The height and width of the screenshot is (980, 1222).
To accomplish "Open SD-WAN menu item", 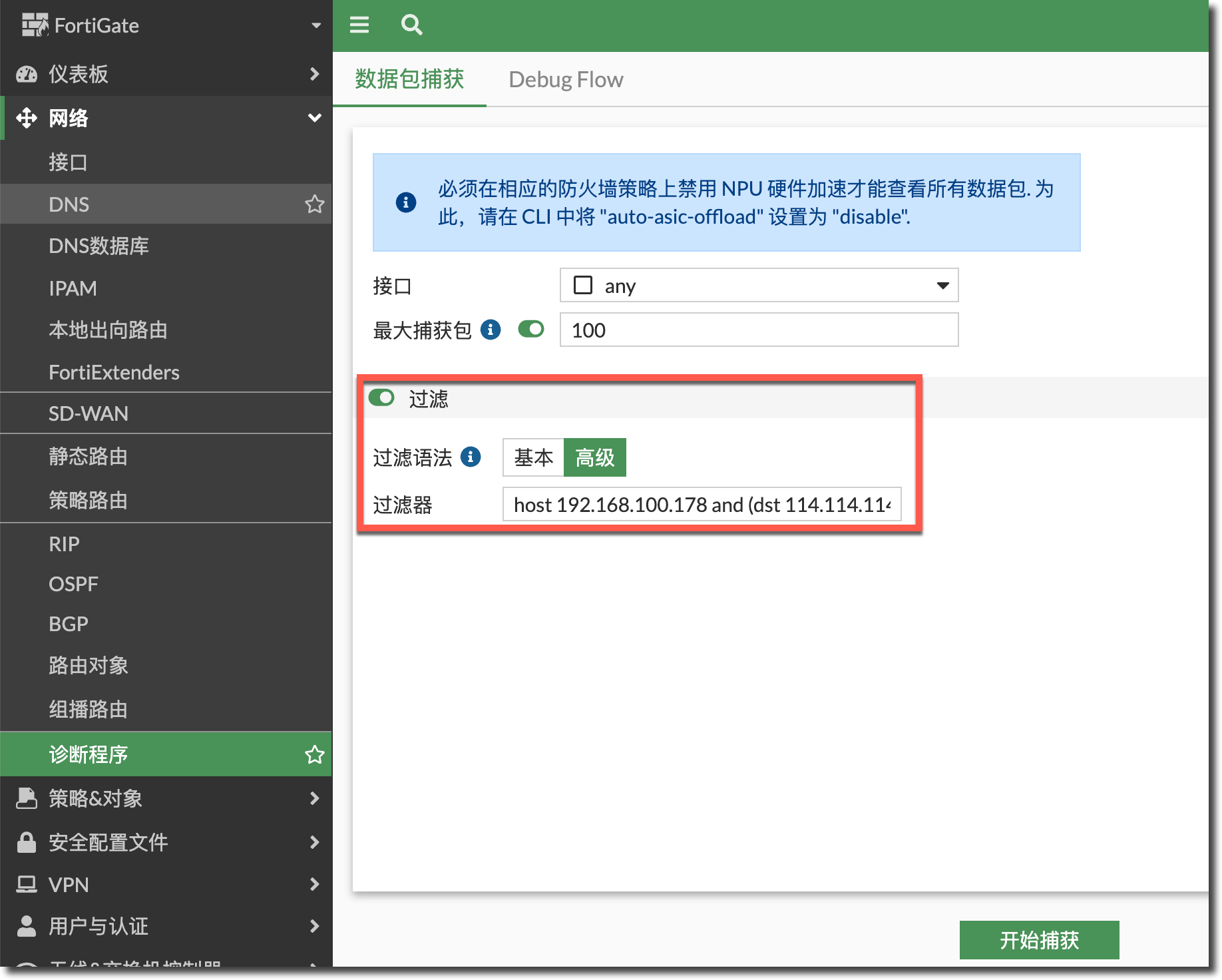I will point(166,413).
